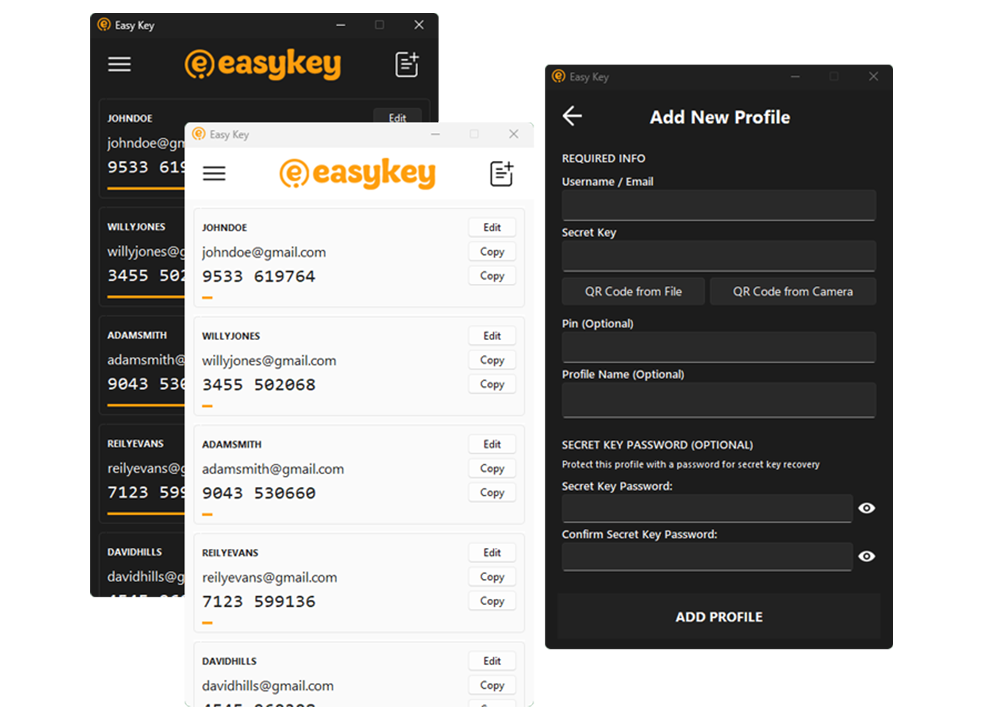Image resolution: width=983 pixels, height=722 pixels.
Task: Copy the REILYEVANS email address
Action: pos(491,576)
